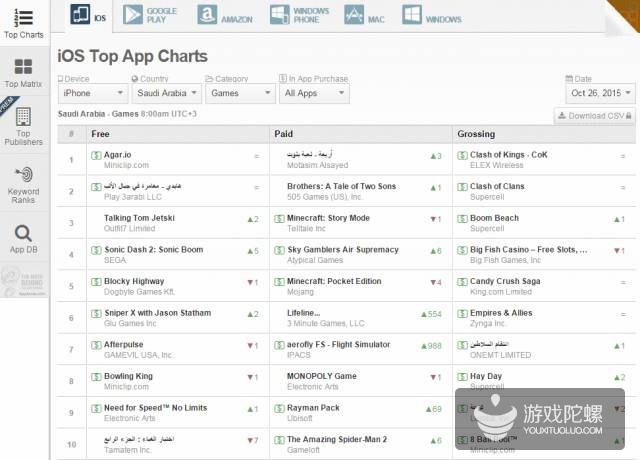The width and height of the screenshot is (640, 460).
Task: Click the in-app purchase icon beside Bowling King
Action: click(96, 377)
